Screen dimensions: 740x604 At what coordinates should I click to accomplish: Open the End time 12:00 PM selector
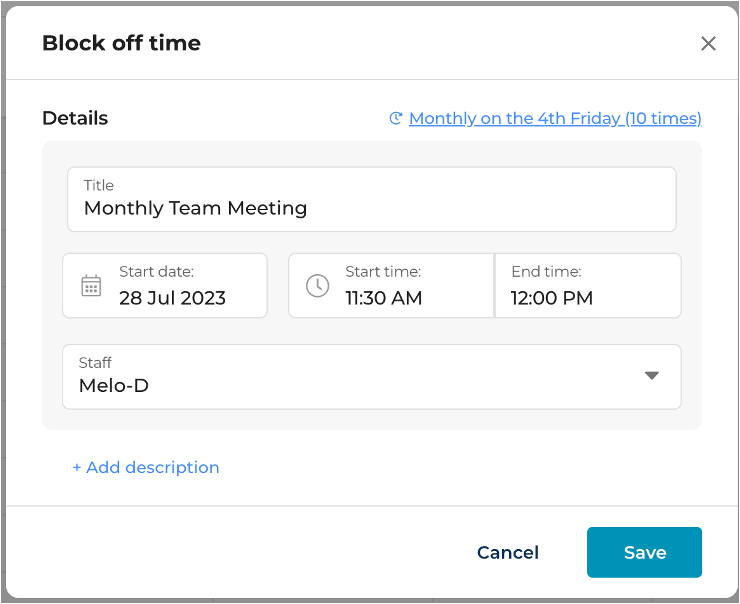click(588, 285)
